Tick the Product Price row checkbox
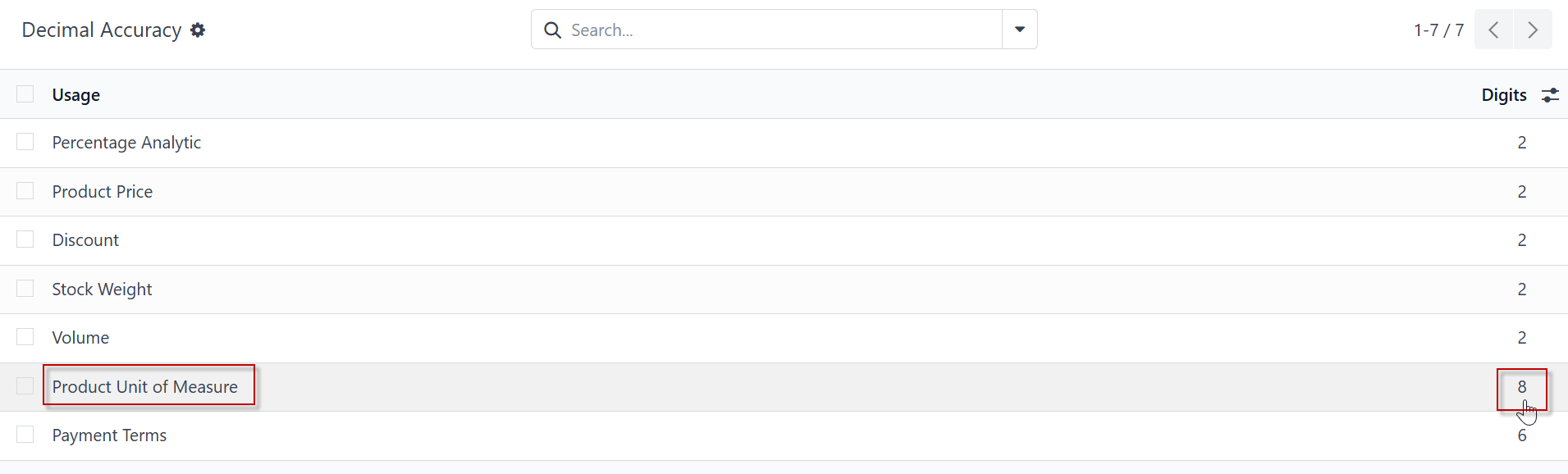1568x474 pixels. pos(25,191)
